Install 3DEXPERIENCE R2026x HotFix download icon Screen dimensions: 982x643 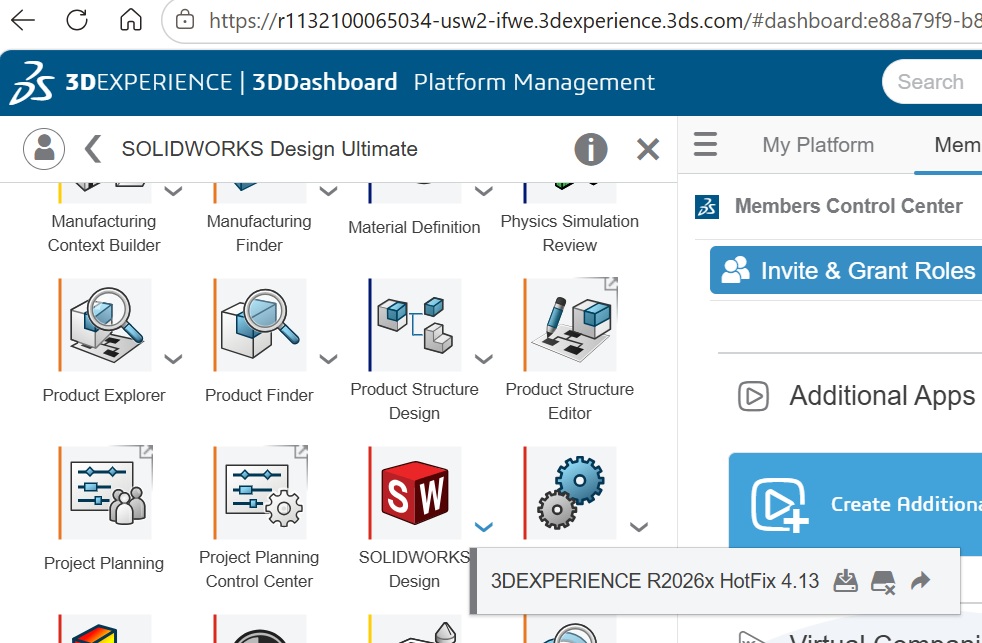tap(845, 581)
